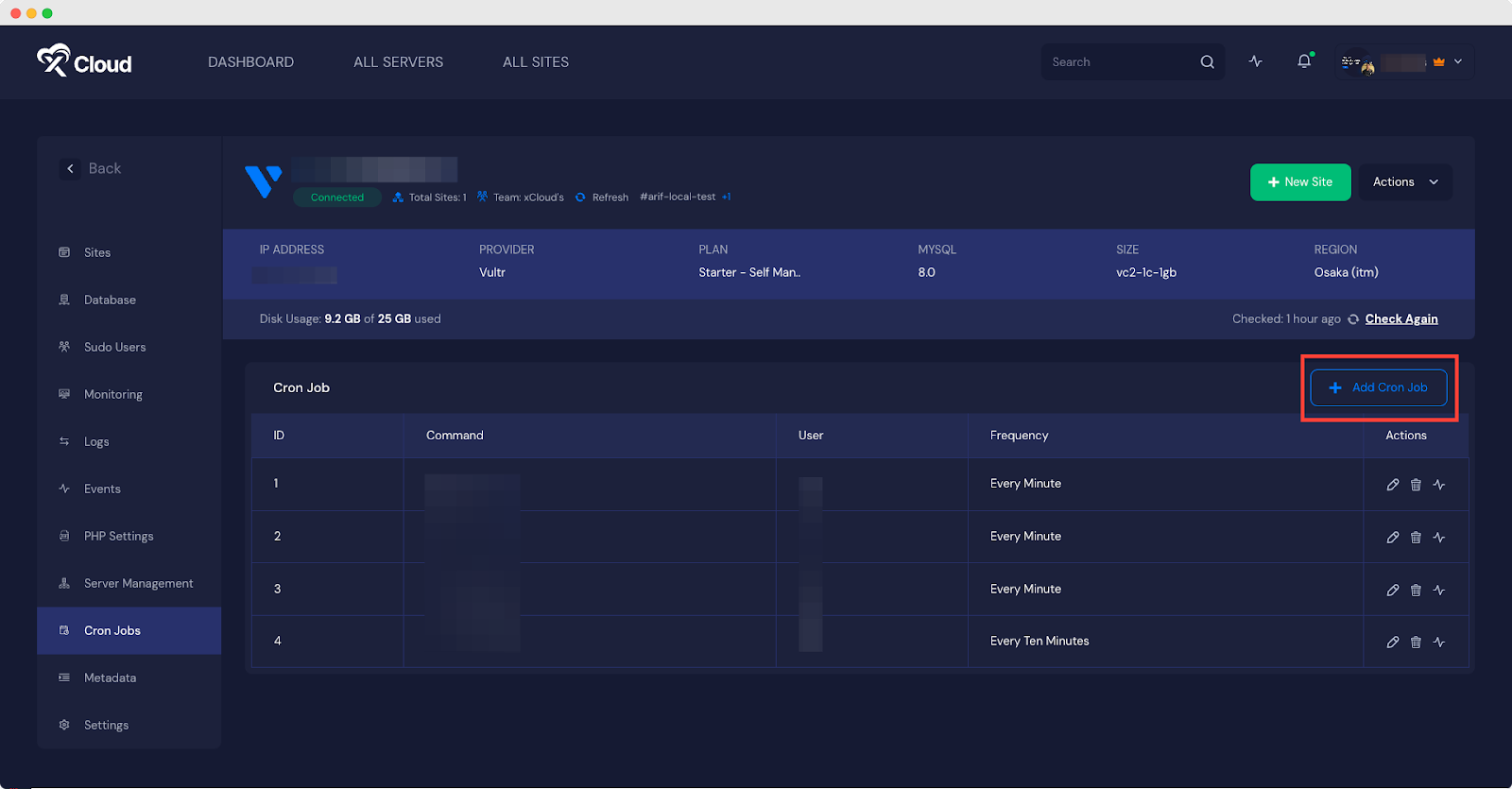Click the notification bell icon
Image resolution: width=1512 pixels, height=789 pixels.
(1304, 61)
